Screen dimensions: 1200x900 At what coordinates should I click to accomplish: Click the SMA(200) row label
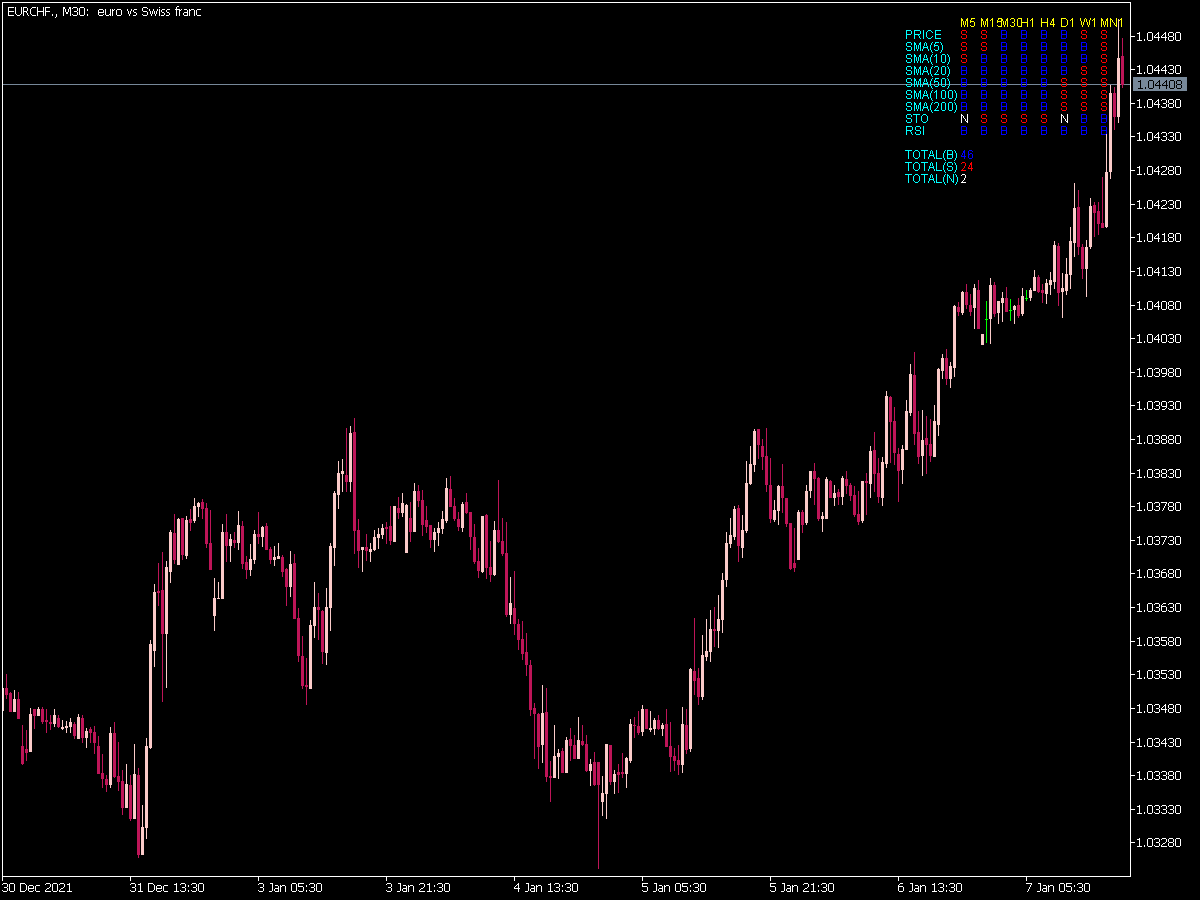[x=931, y=107]
